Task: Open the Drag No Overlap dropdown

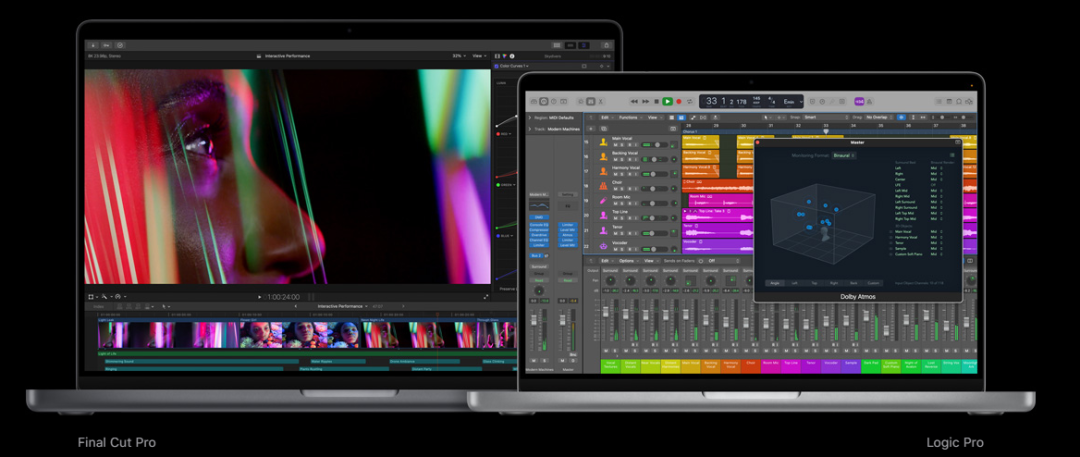Action: [878, 117]
